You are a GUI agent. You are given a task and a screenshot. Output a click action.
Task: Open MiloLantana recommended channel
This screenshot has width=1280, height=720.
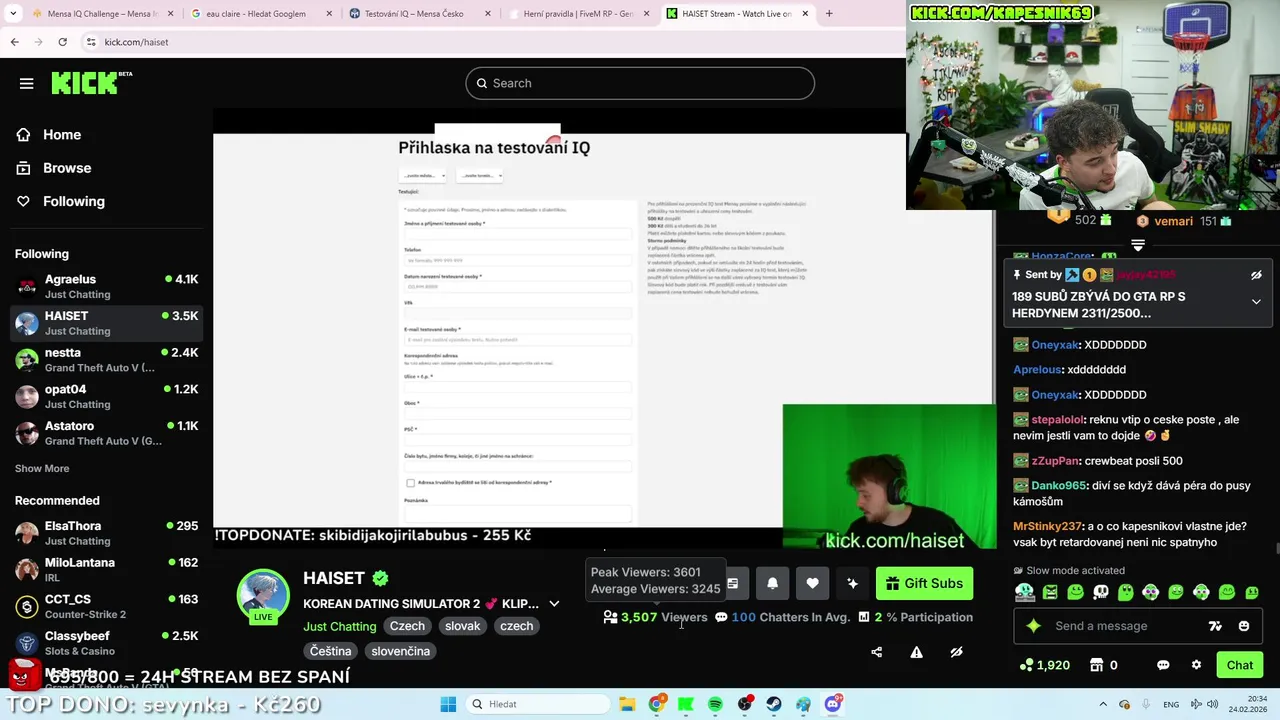105,570
